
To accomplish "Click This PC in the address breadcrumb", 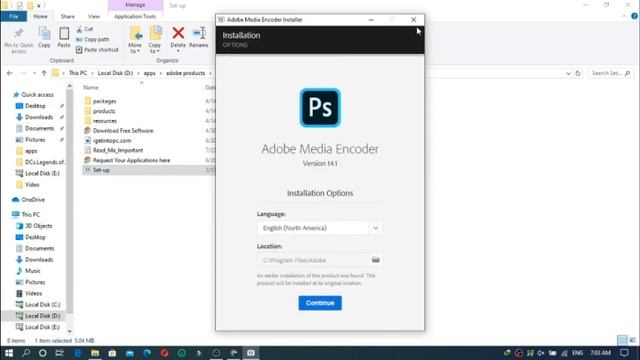I will click(x=78, y=73).
